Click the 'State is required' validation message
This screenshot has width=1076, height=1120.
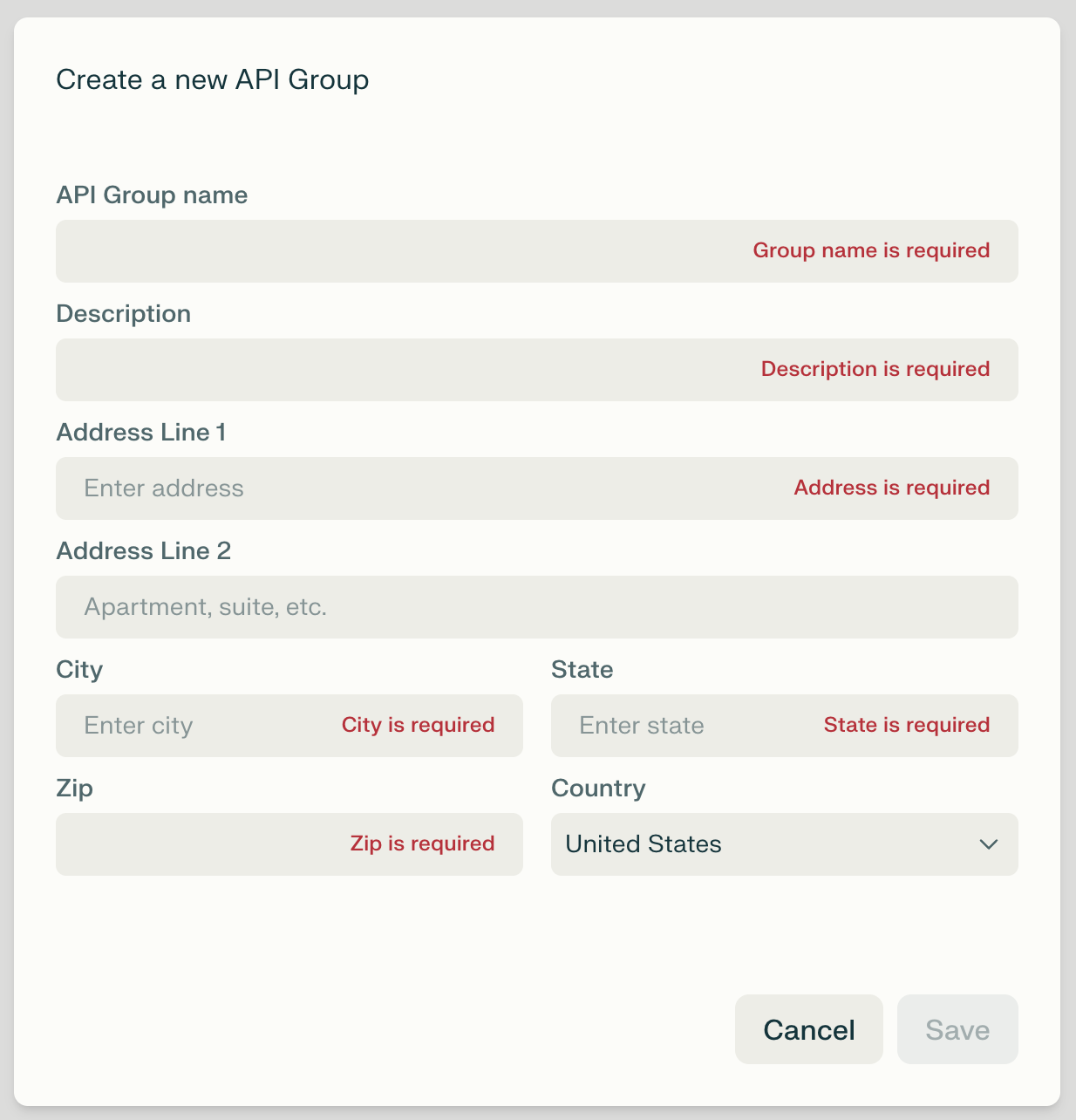point(906,726)
